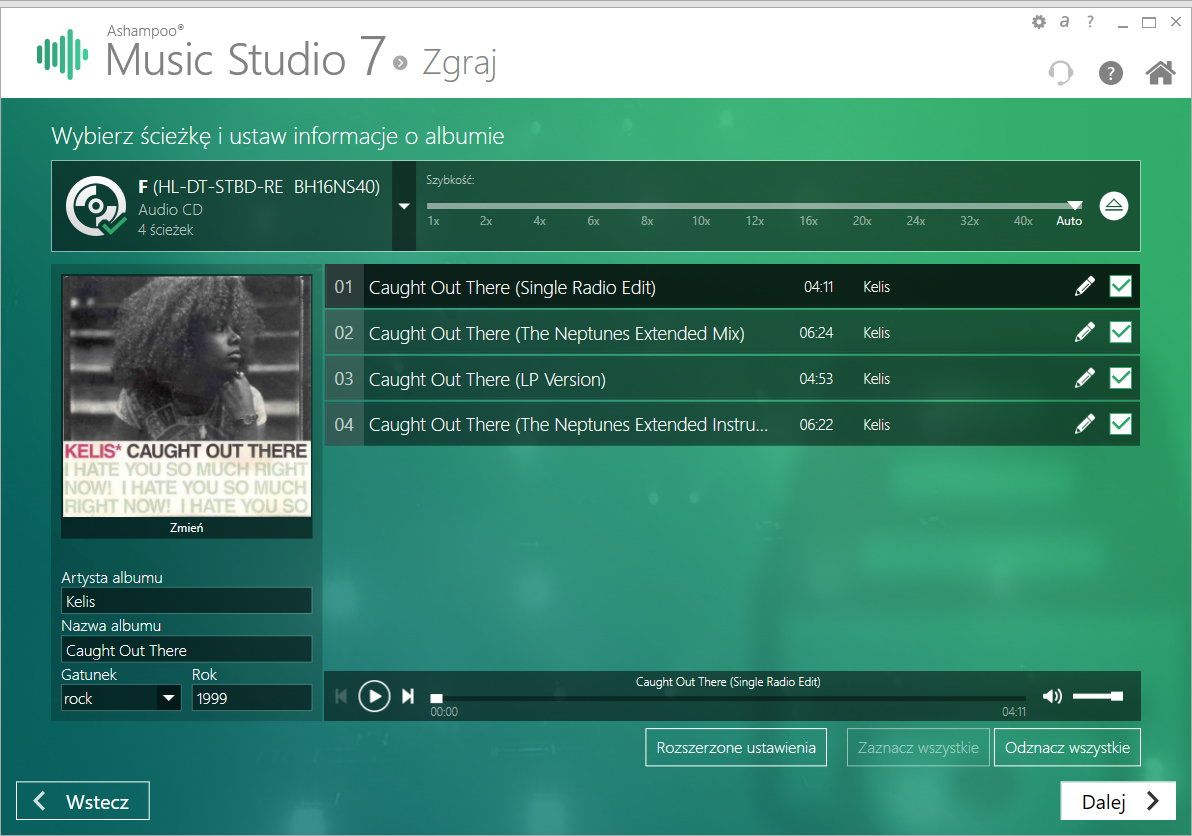Uncheck track 01 Single Radio Edit
Screen dimensions: 1192x836
(1121, 287)
